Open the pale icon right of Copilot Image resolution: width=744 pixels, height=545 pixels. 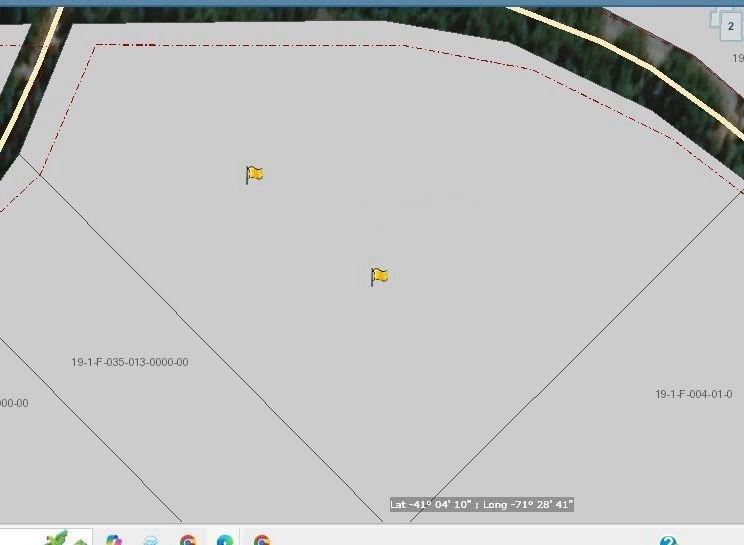tap(150, 540)
